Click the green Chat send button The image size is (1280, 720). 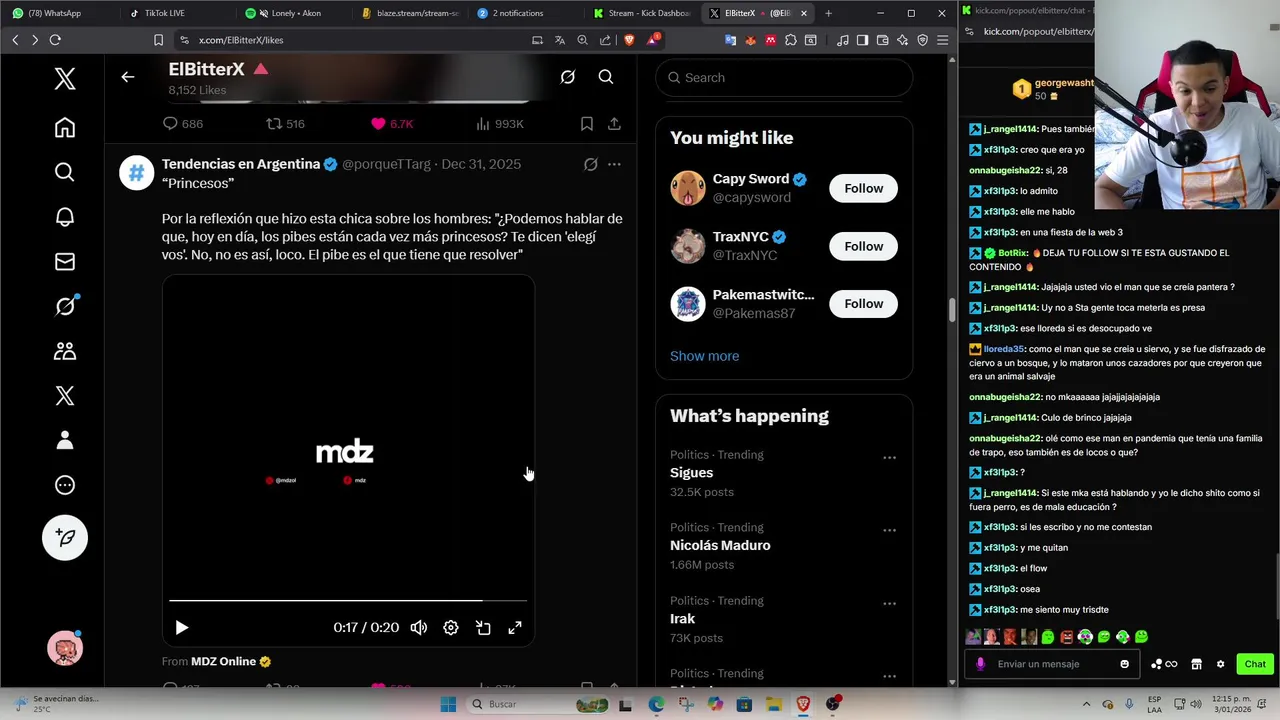[x=1255, y=664]
